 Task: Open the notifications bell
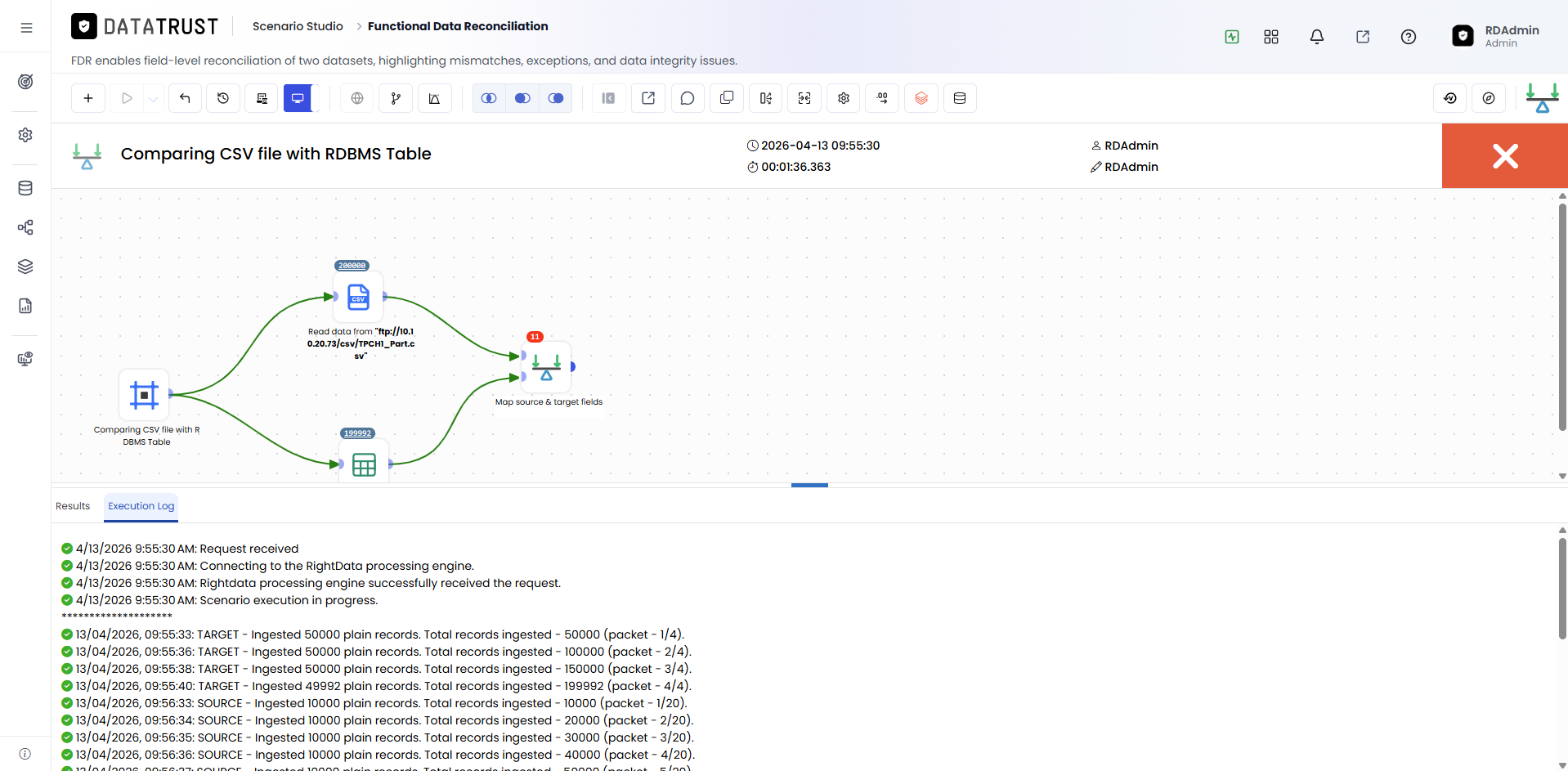[x=1317, y=37]
